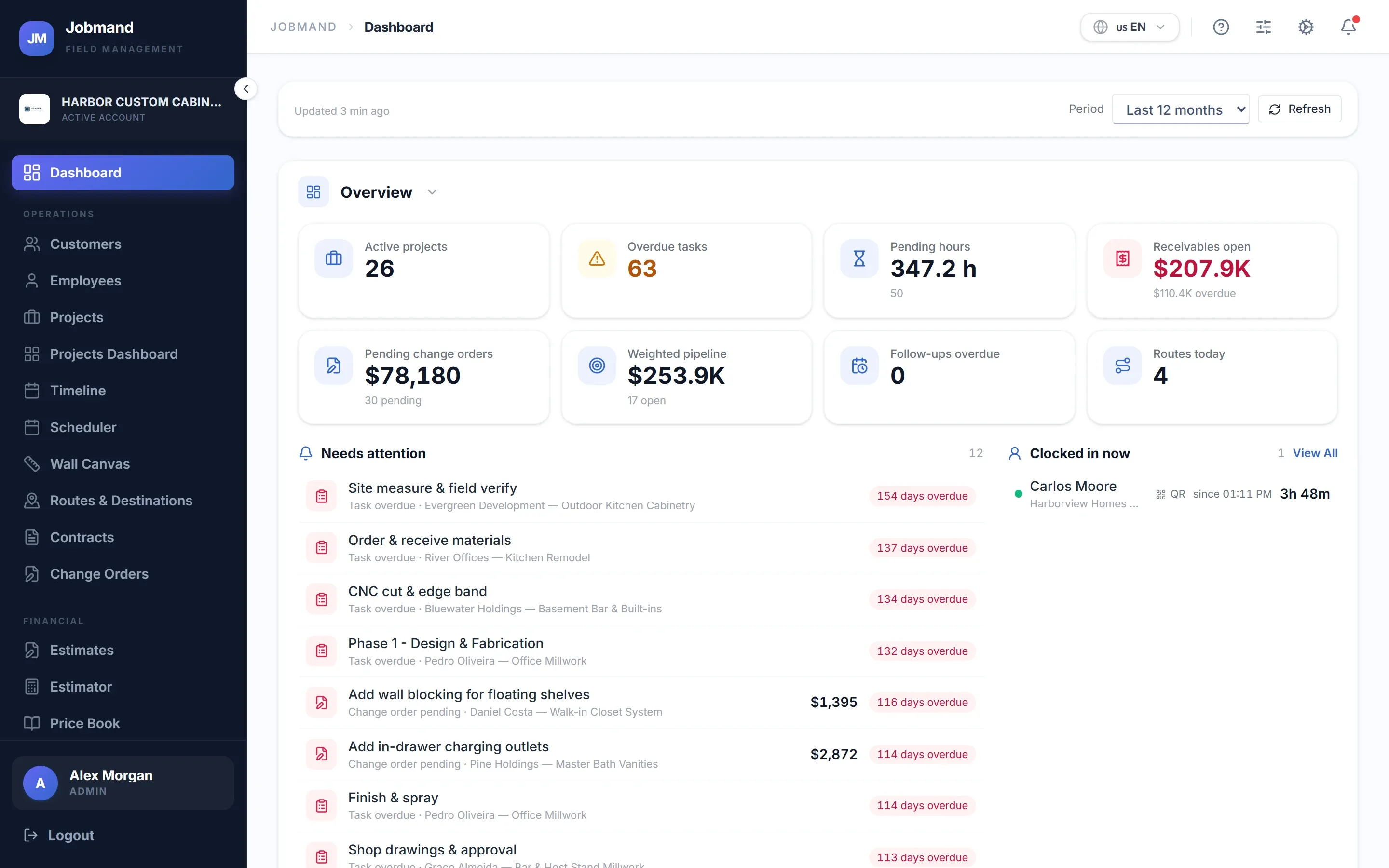
Task: Open Projects Dashboard in the sidebar
Action: coord(123,354)
